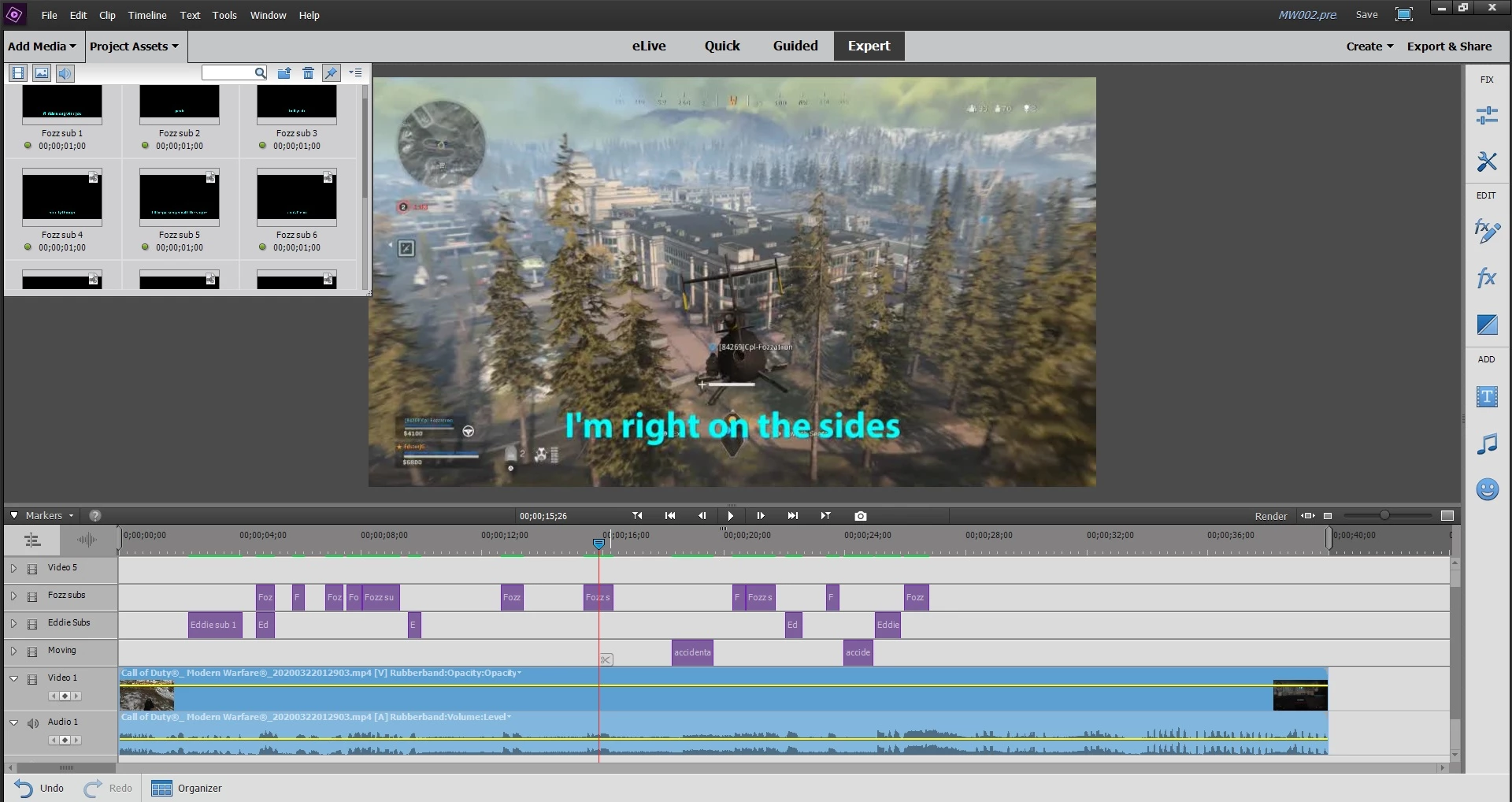Toggle Moving track film icon
This screenshot has width=1512, height=802.
click(x=32, y=652)
